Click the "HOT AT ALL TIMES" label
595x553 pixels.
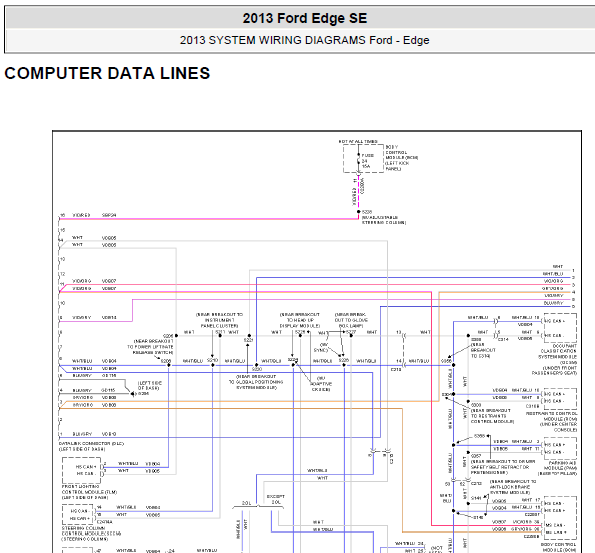click(x=358, y=142)
